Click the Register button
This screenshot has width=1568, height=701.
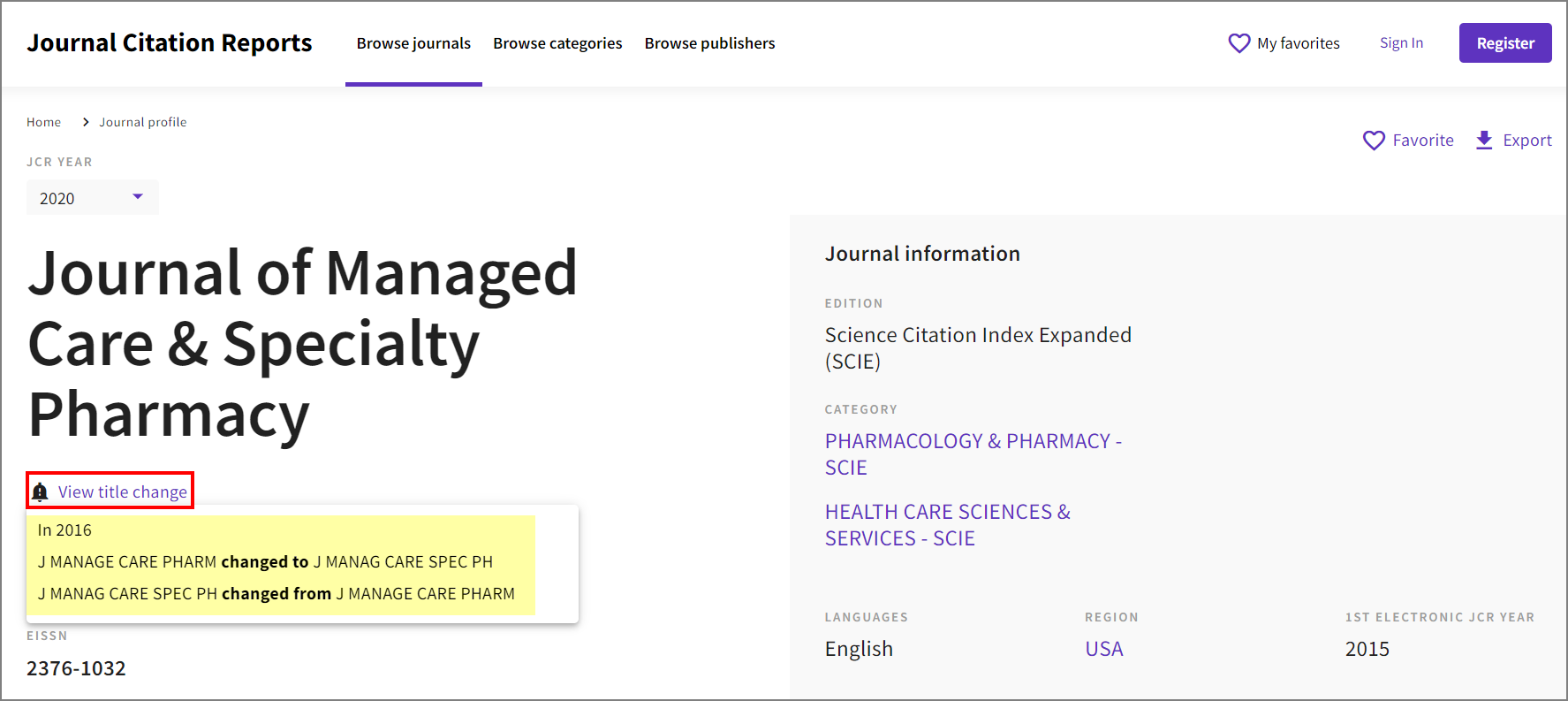pyautogui.click(x=1505, y=43)
